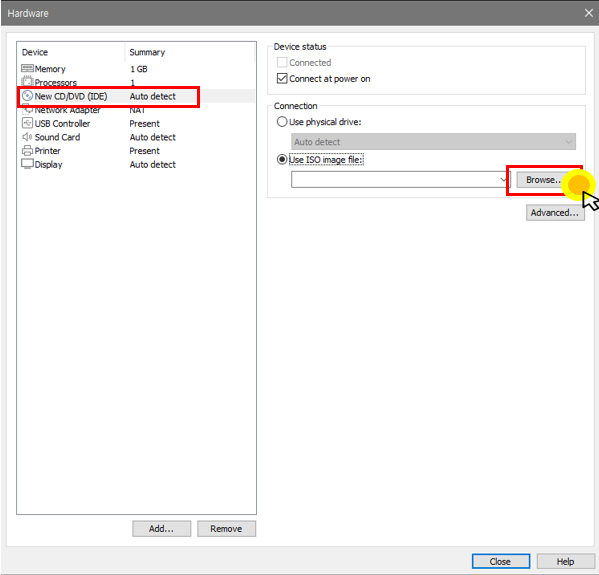
Task: Open the Auto detect physical drive dropdown
Action: click(433, 142)
